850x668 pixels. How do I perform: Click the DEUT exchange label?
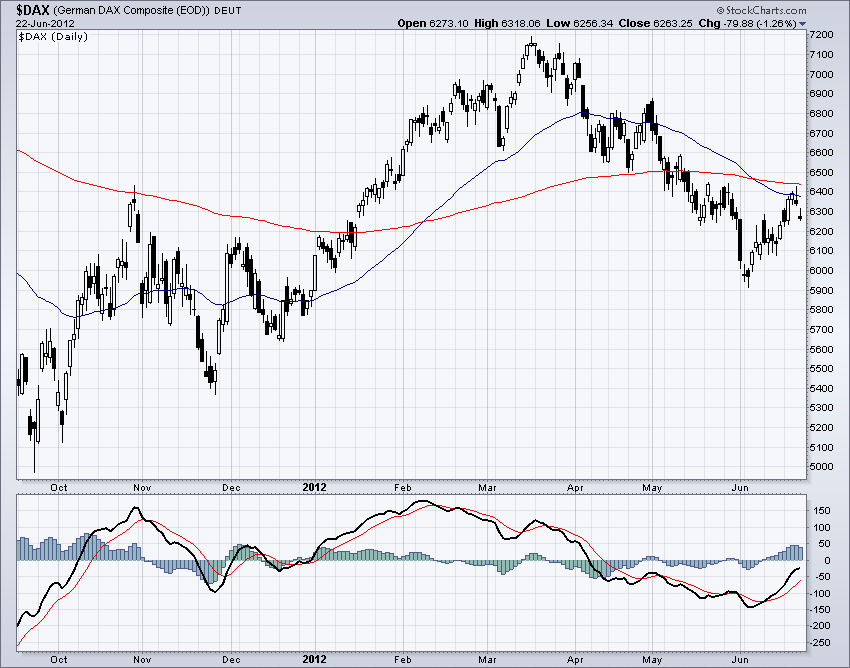[228, 10]
